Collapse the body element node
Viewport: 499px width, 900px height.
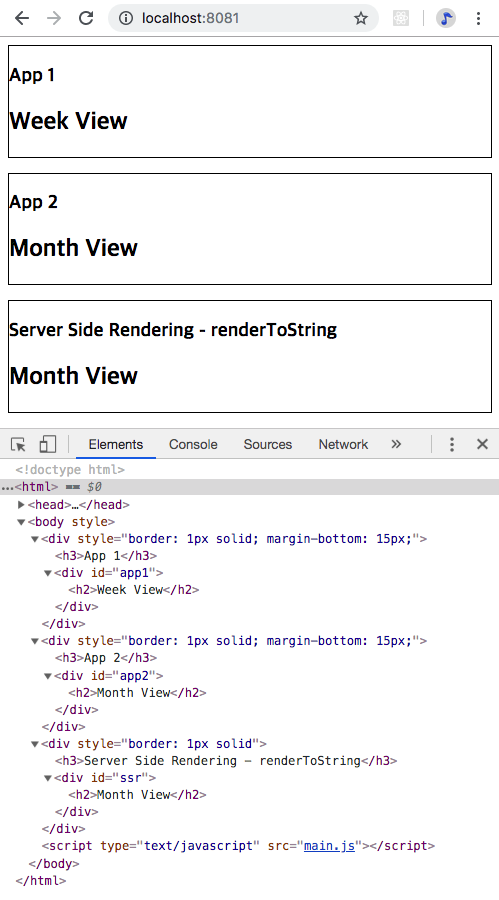pyautogui.click(x=21, y=522)
